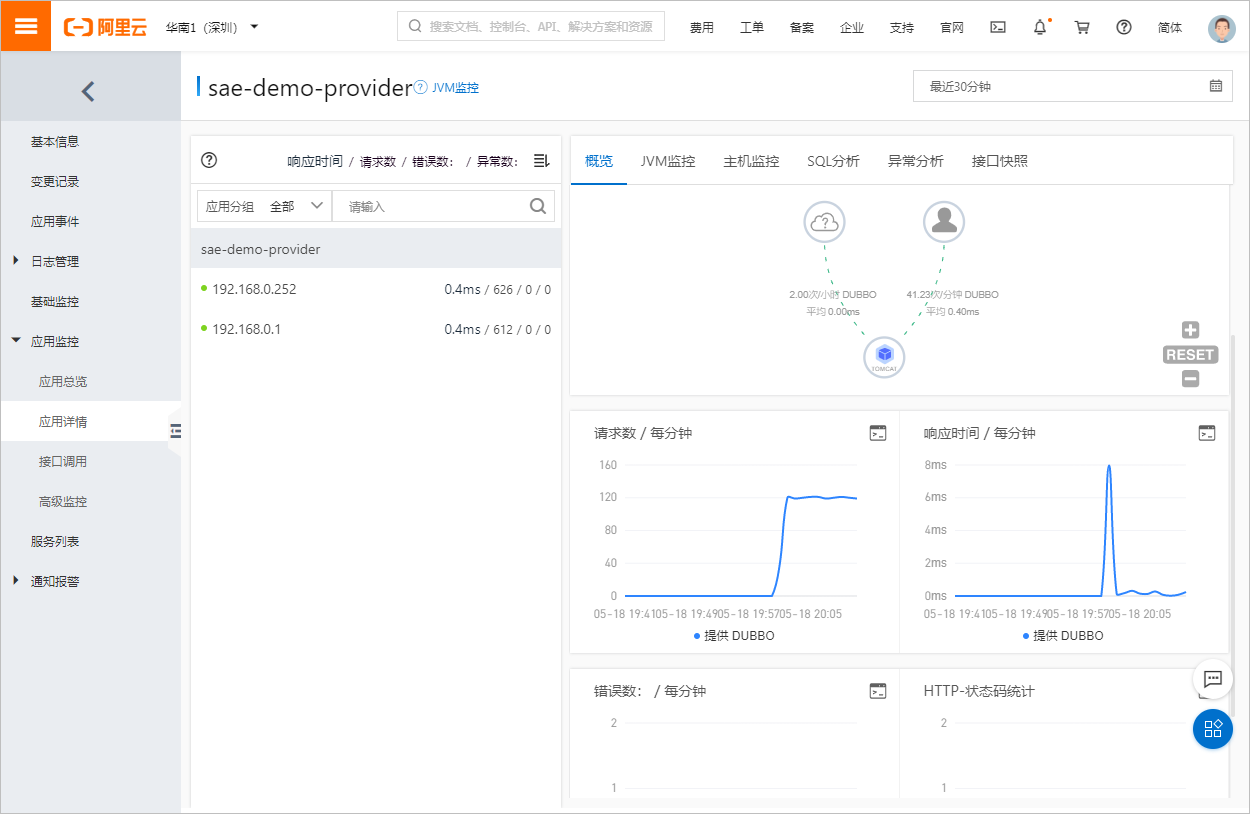Open query icon on 请求数 chart
Image resolution: width=1250 pixels, height=814 pixels.
[x=878, y=433]
